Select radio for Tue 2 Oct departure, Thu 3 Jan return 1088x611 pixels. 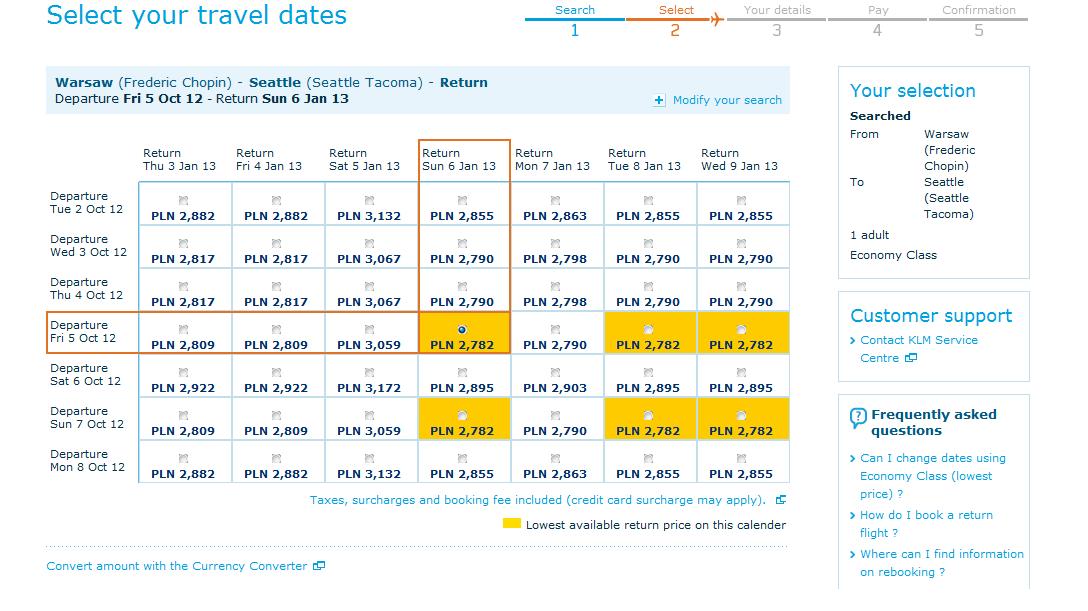tap(183, 200)
